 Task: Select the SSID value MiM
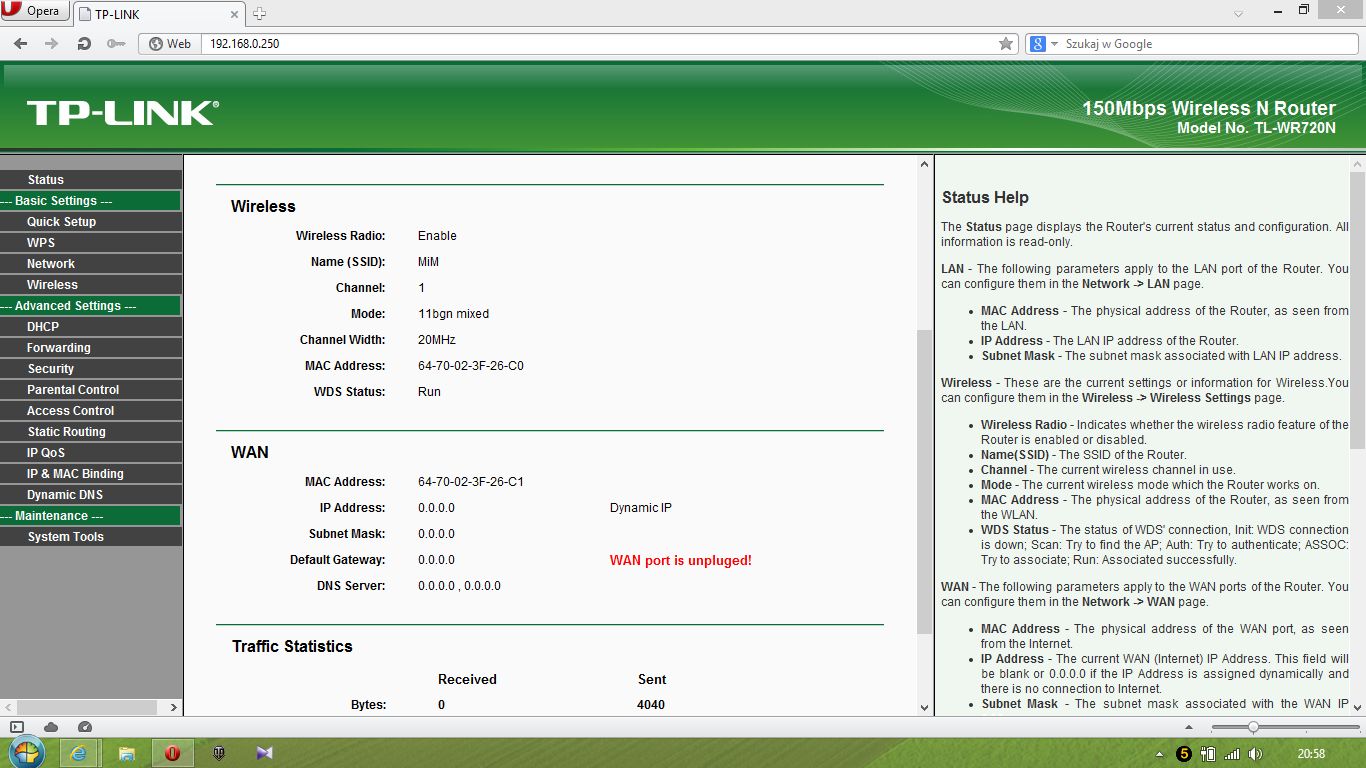pos(428,262)
